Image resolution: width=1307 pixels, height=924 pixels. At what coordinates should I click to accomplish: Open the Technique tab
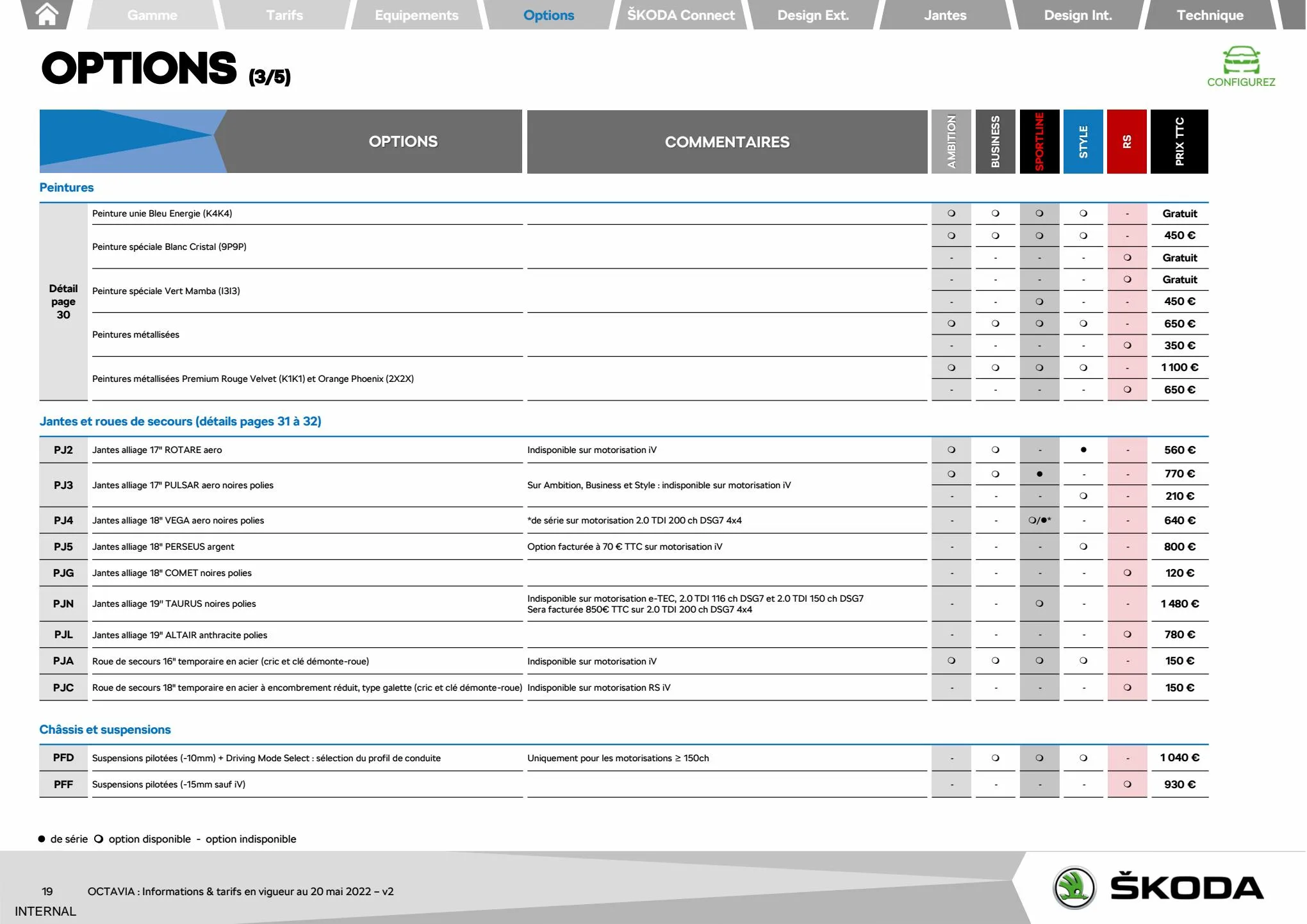tap(1210, 15)
